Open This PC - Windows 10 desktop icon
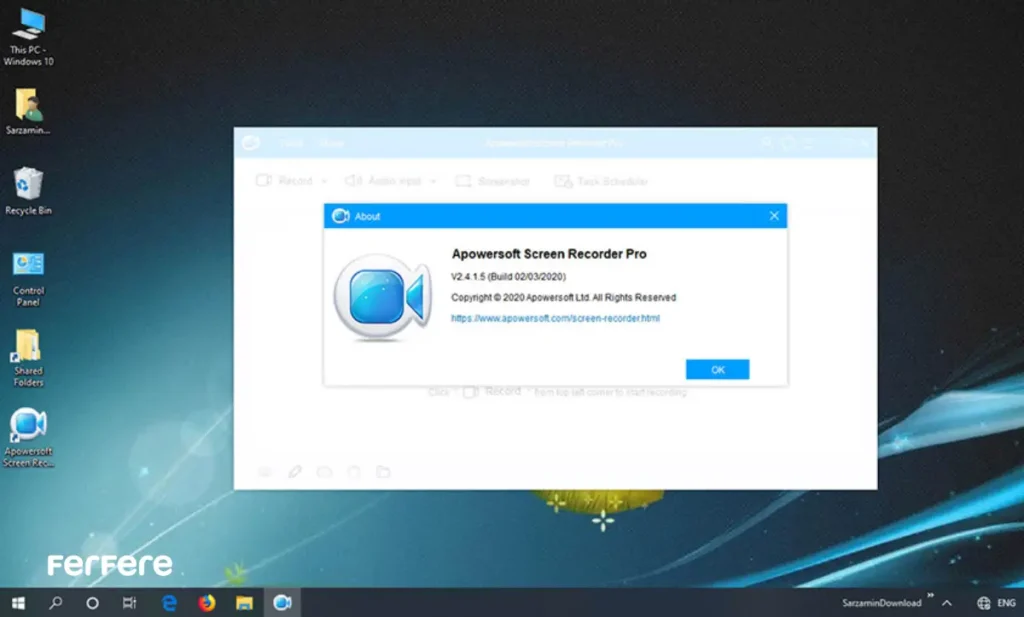This screenshot has width=1024, height=617. (28, 37)
